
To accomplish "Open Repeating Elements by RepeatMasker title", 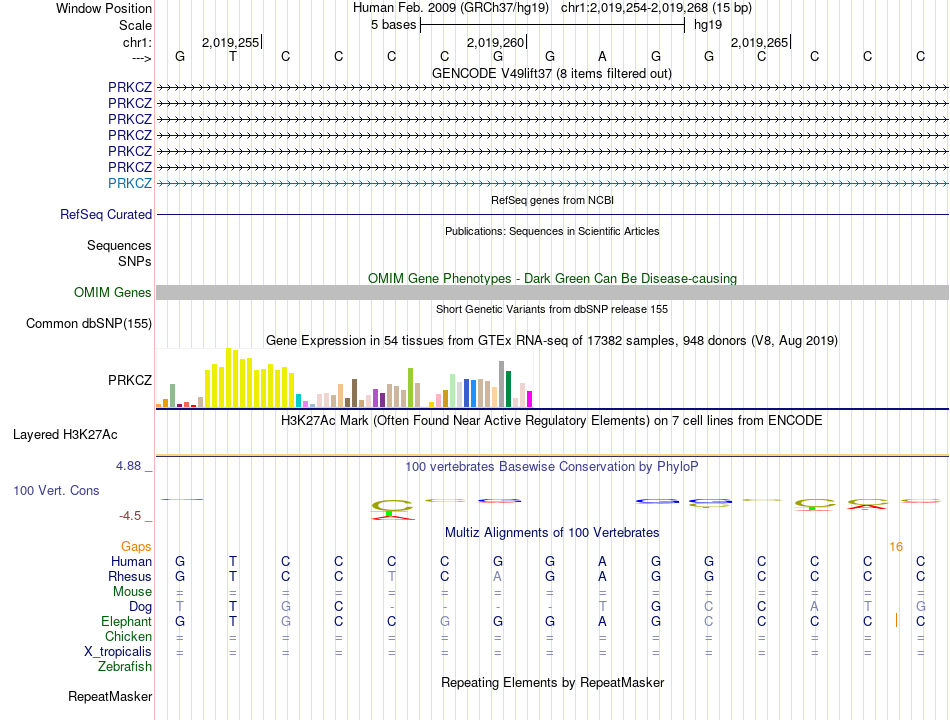I will [552, 682].
